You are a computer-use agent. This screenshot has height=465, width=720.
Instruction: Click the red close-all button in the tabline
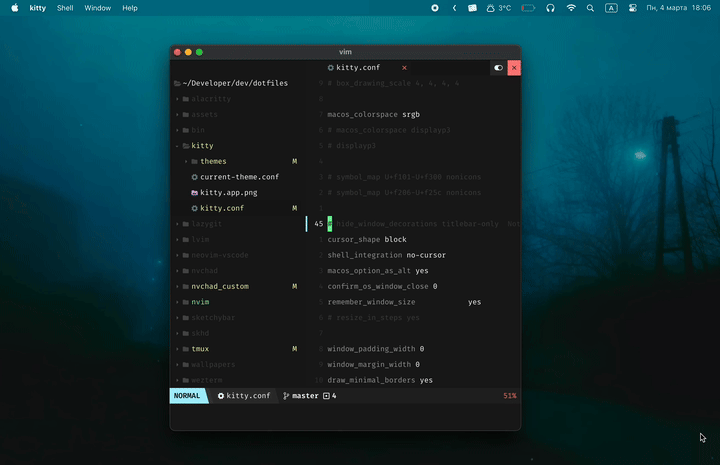[514, 68]
